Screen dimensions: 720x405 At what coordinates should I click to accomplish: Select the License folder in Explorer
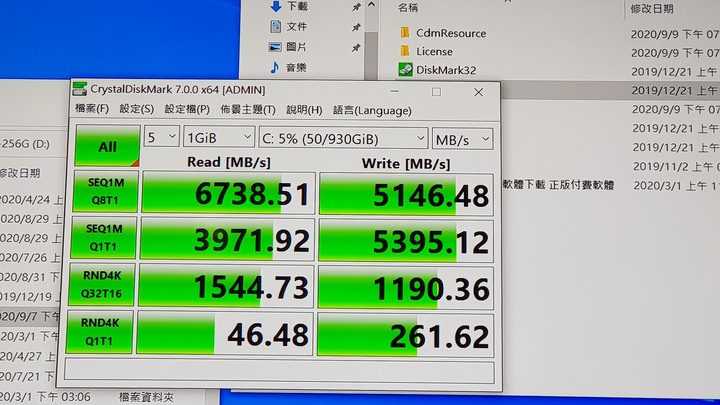434,51
